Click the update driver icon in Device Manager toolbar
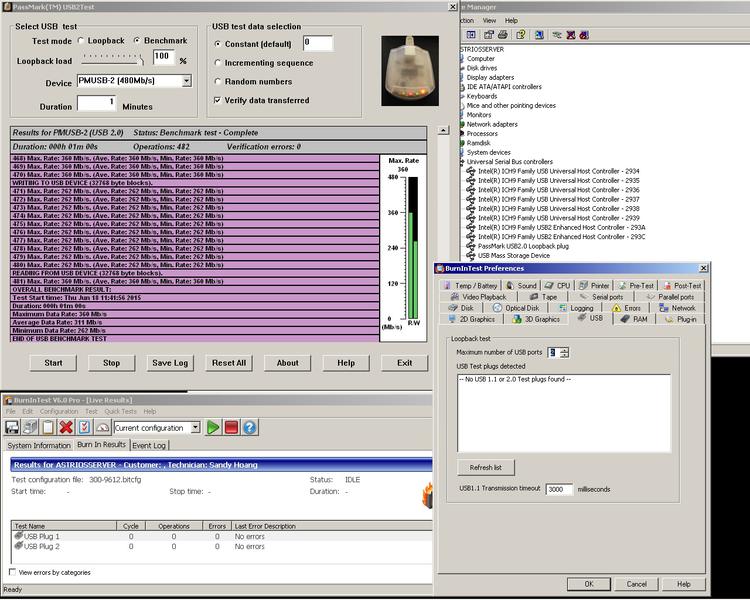Screen dimensions: 750x600 (557, 34)
